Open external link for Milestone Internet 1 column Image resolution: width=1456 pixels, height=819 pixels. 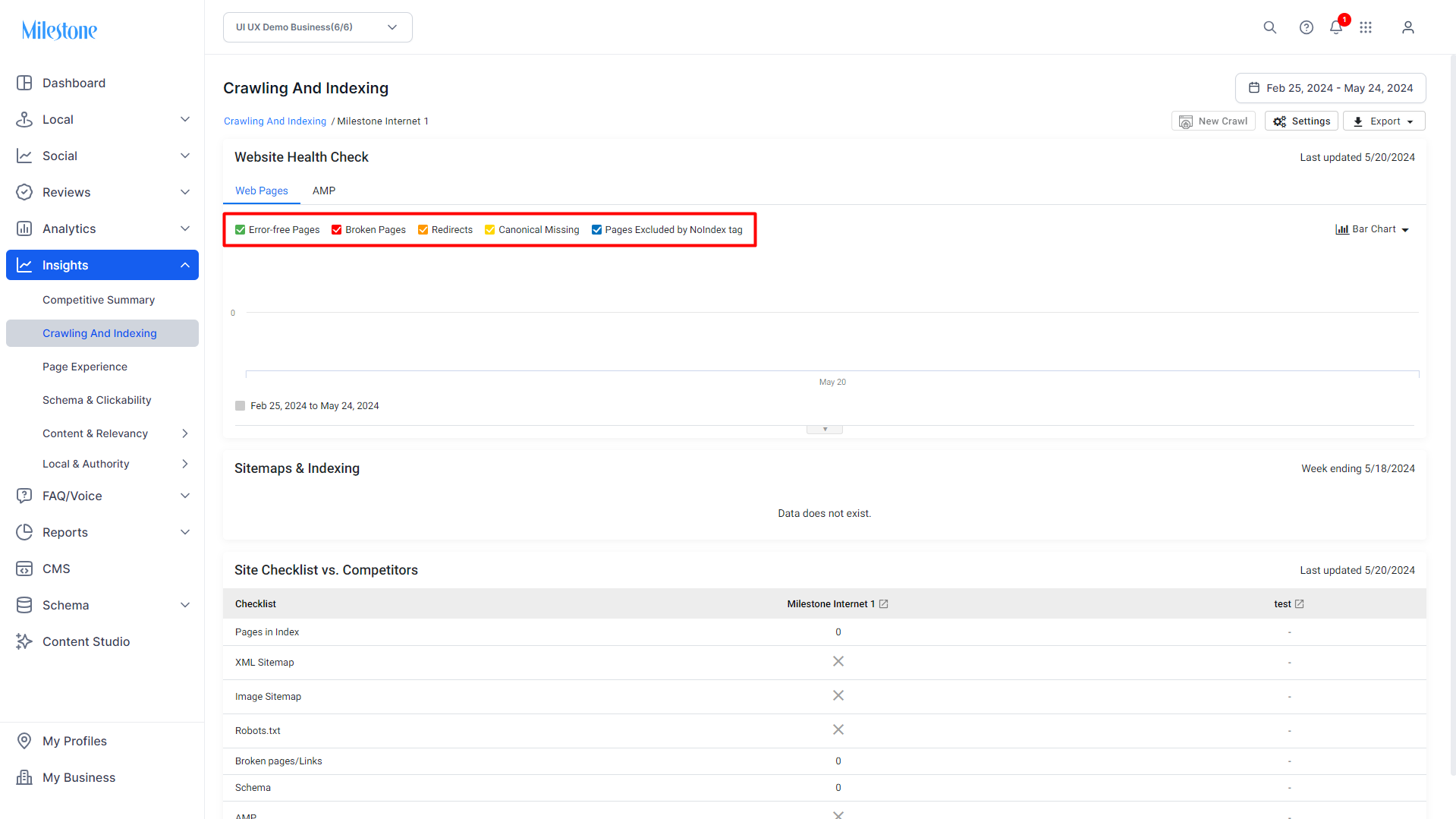pyautogui.click(x=883, y=604)
